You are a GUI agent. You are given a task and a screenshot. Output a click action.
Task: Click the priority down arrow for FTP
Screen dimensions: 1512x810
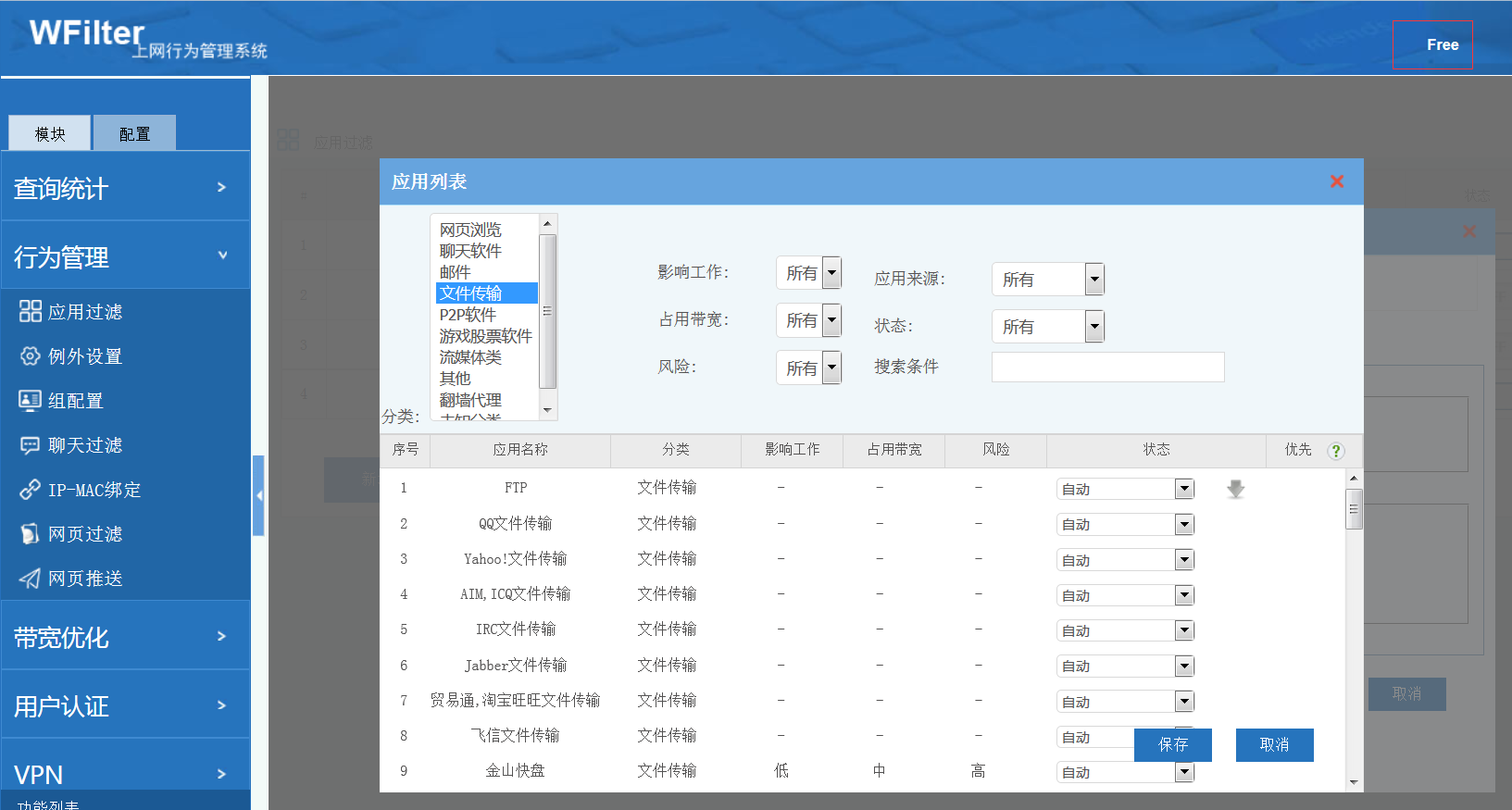click(1235, 489)
